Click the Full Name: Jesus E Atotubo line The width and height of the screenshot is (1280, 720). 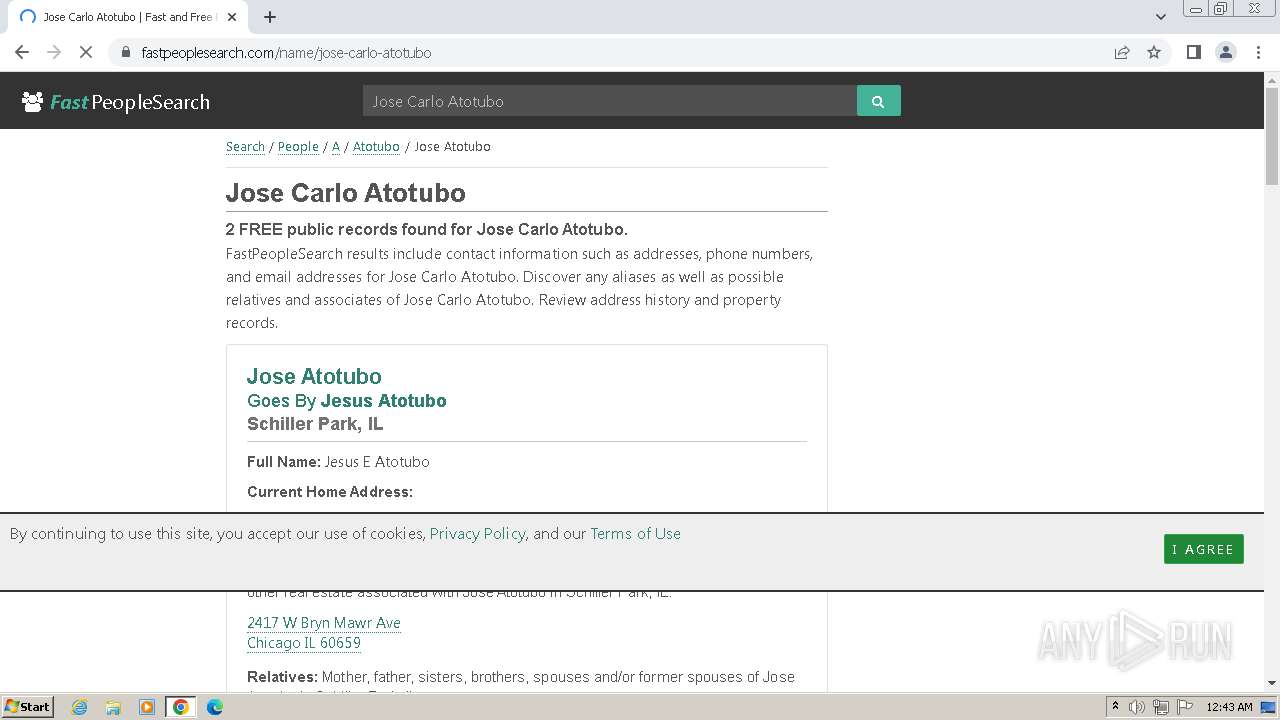tap(338, 462)
